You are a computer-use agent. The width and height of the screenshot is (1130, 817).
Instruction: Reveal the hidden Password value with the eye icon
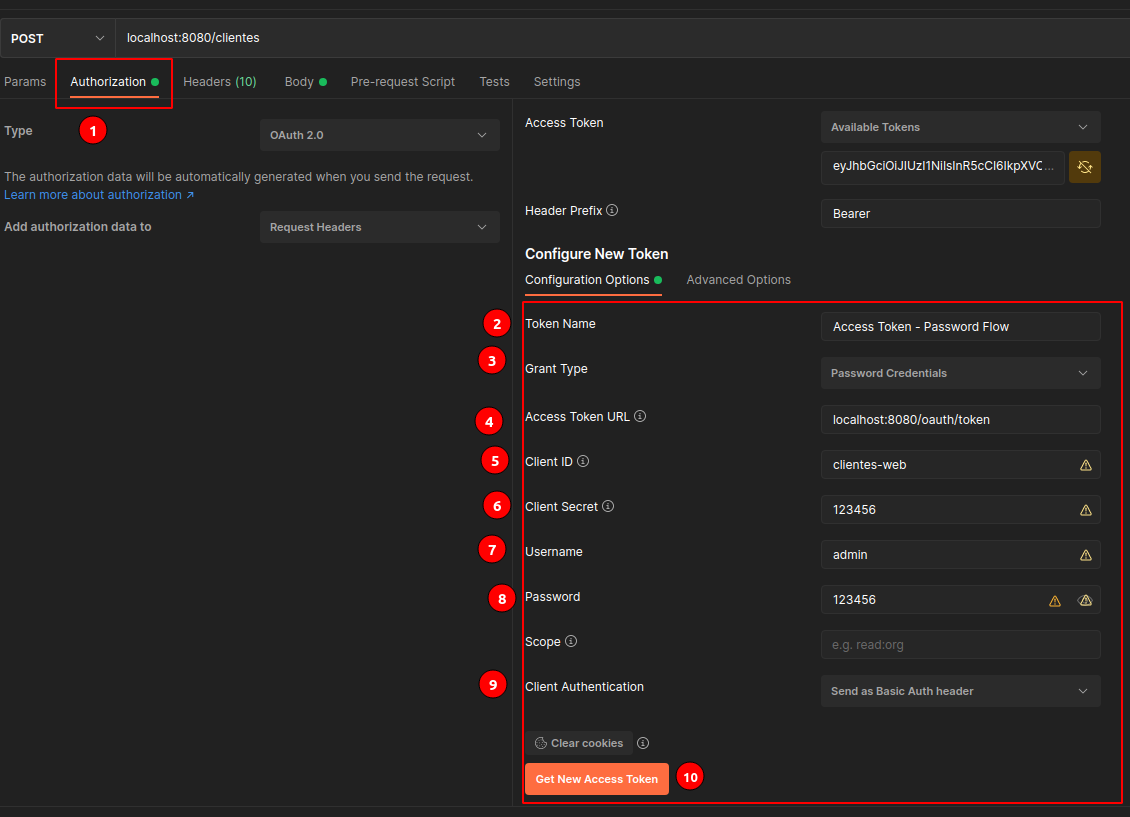coord(1085,600)
